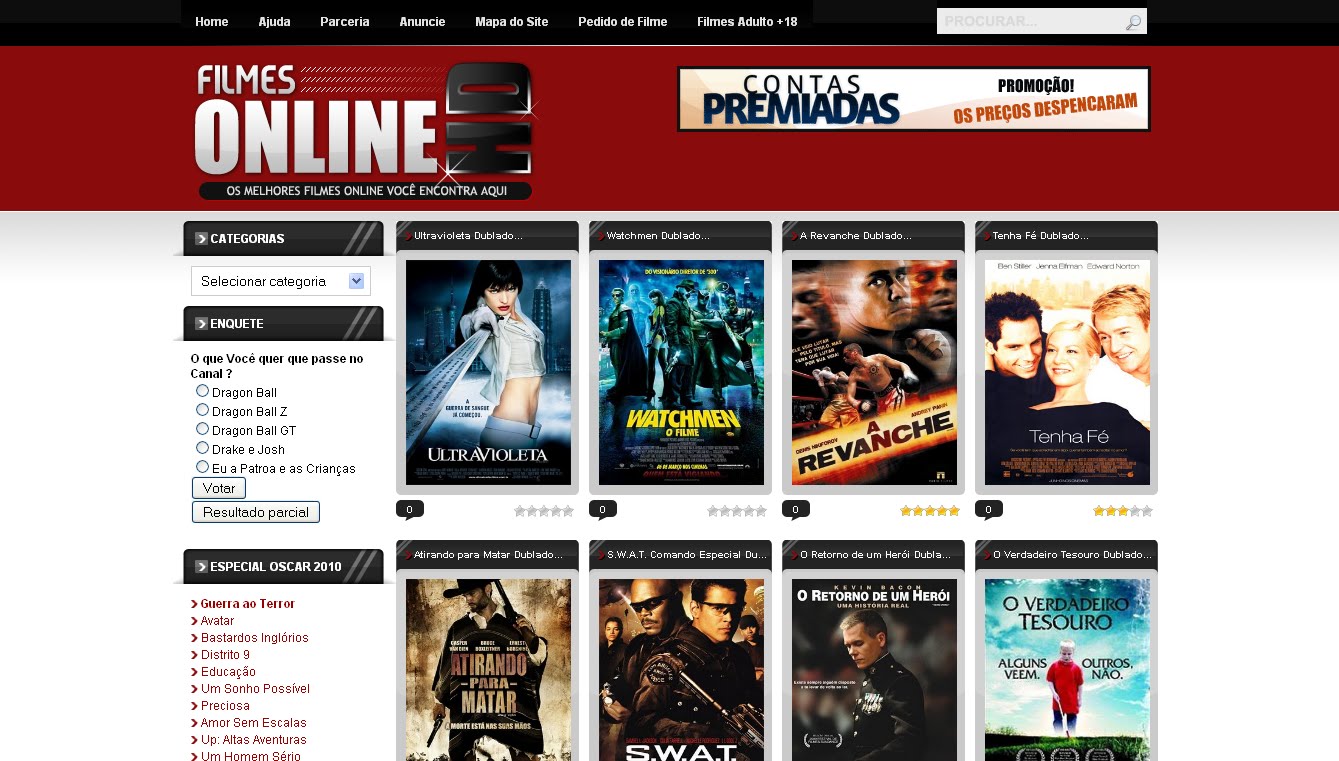Open the Watchmen movie poster
1339x761 pixels.
pyautogui.click(x=681, y=372)
